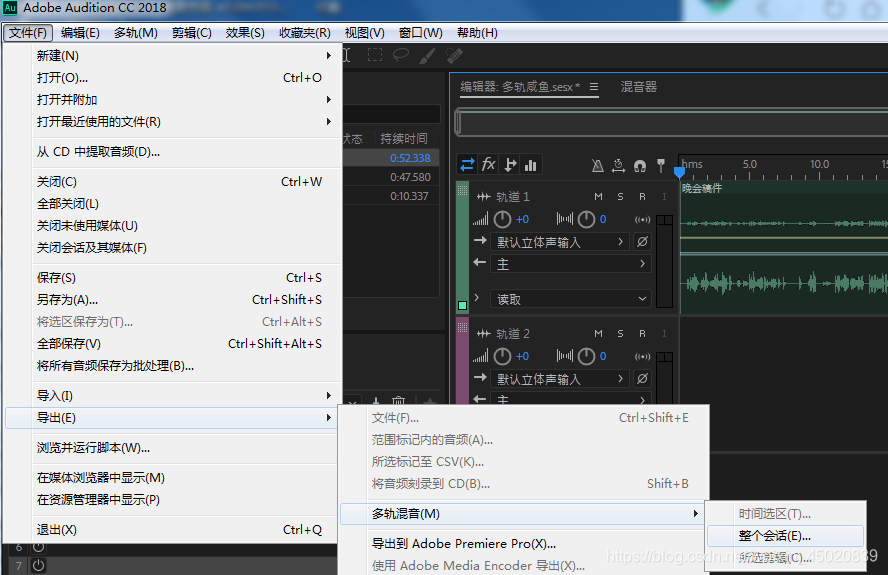Select the Time Selection tool
Screen dimensions: 888x575
[x=347, y=55]
